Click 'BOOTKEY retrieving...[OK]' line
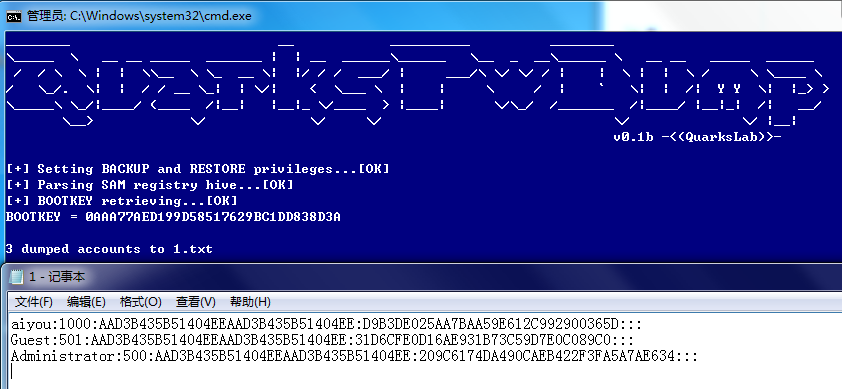Image resolution: width=842 pixels, height=389 pixels. 121,201
